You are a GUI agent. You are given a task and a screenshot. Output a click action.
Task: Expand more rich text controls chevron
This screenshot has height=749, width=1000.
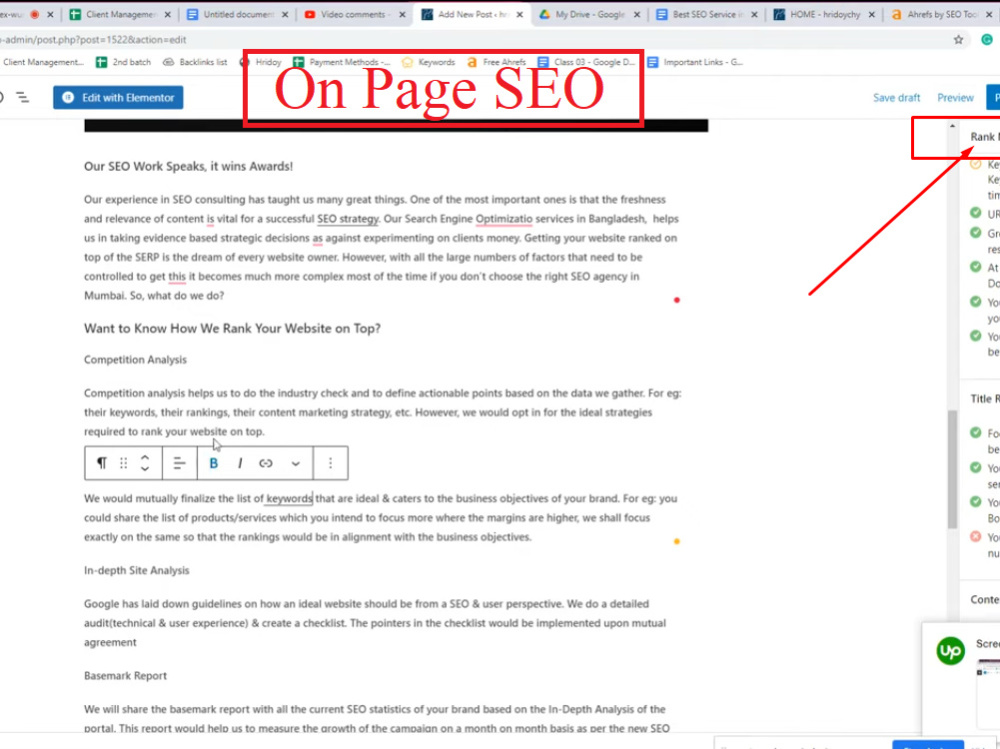coord(295,464)
